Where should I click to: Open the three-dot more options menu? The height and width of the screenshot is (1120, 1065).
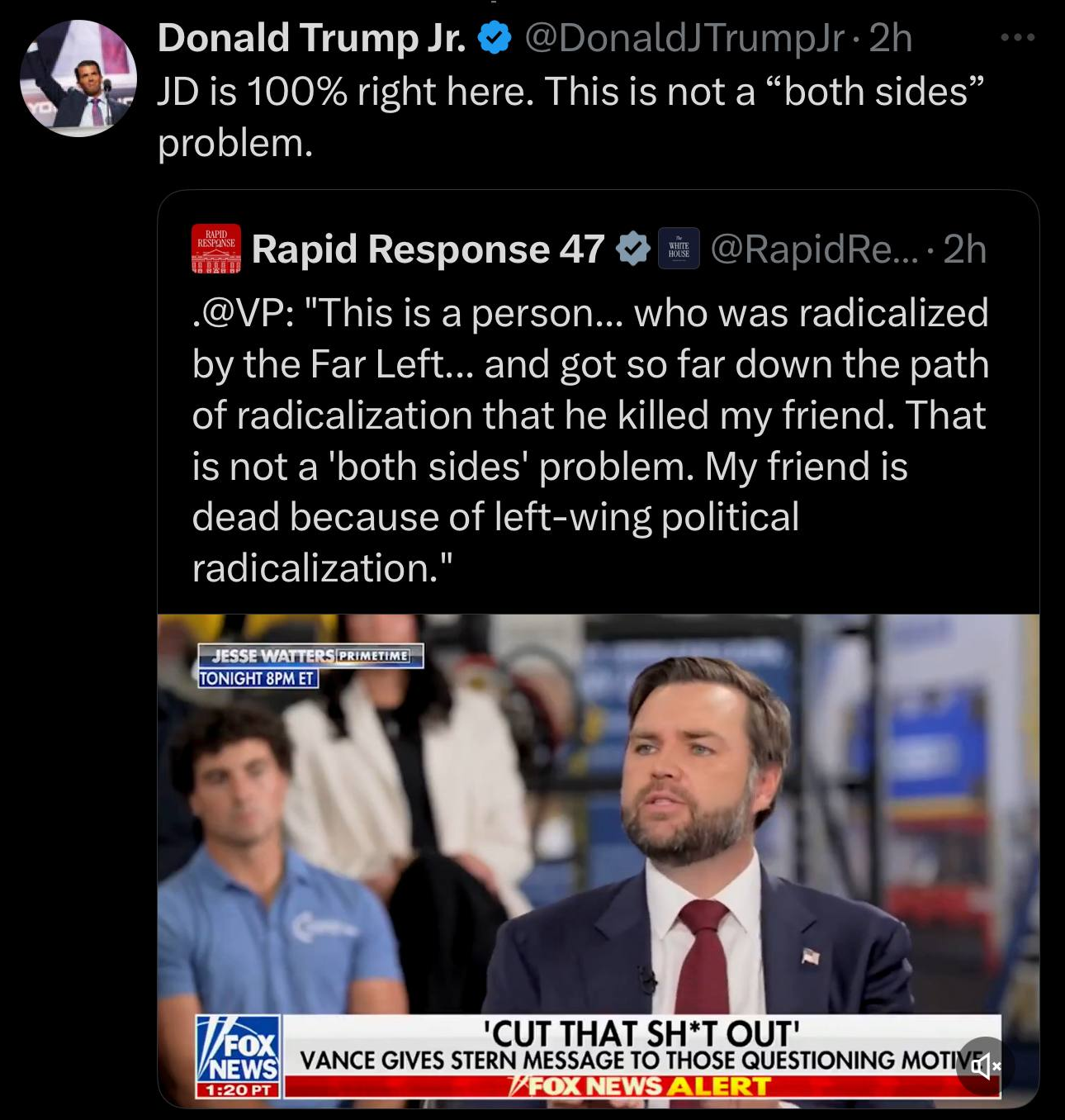pos(1017,37)
